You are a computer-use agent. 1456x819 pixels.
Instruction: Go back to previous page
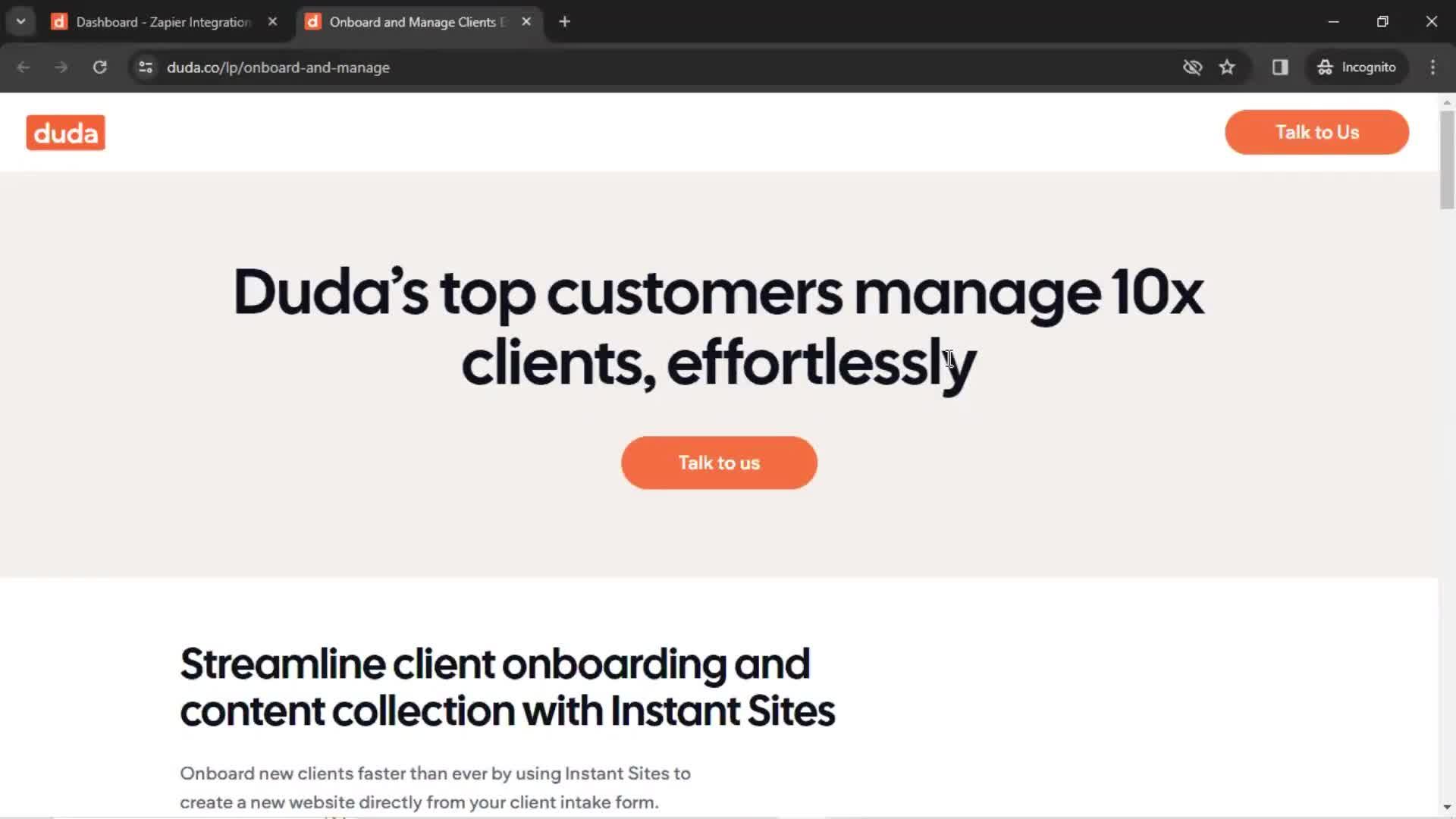tap(24, 67)
